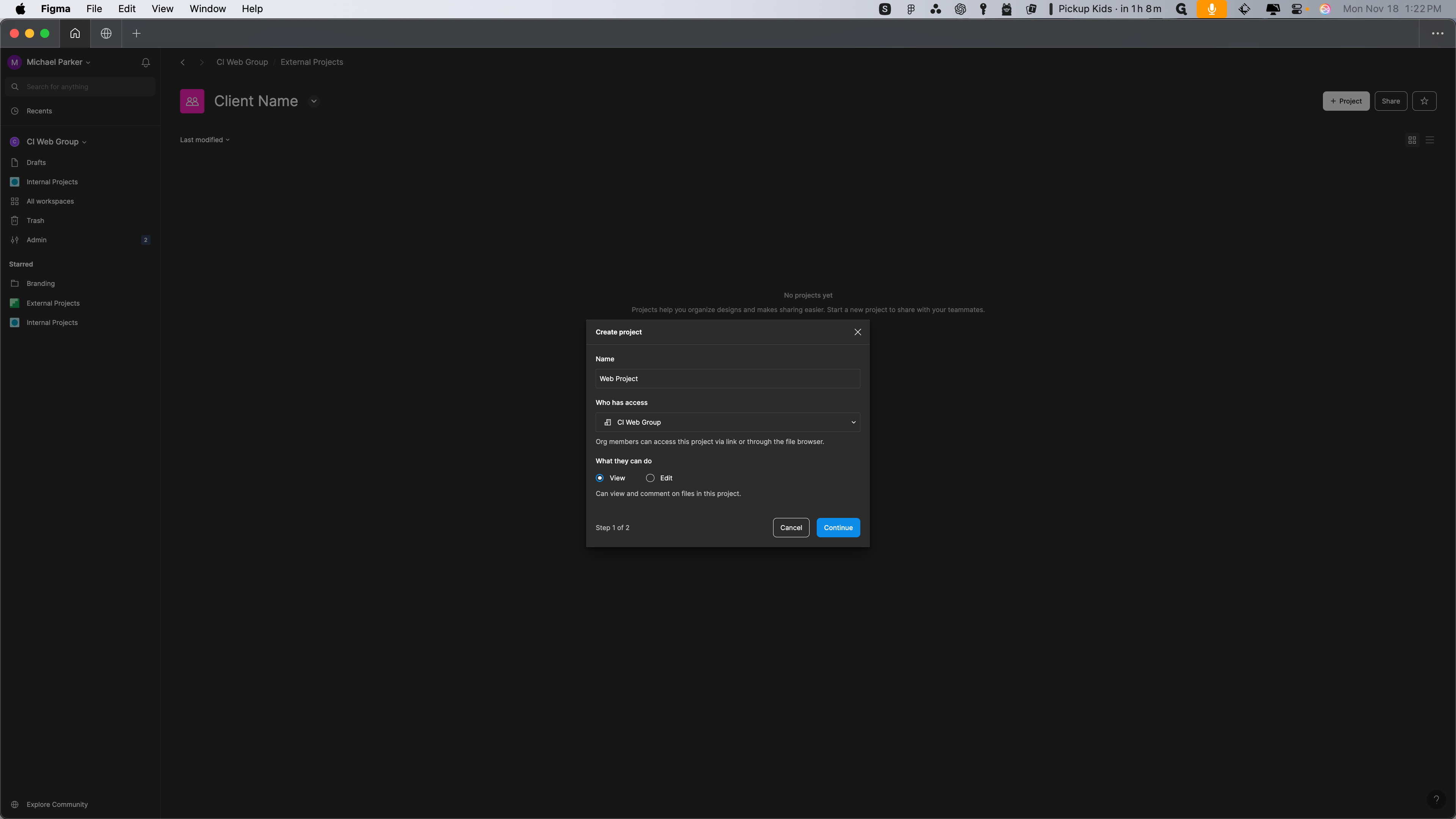Screen dimensions: 1456x819
Task: Click the date and time in menu bar
Action: pyautogui.click(x=1392, y=9)
